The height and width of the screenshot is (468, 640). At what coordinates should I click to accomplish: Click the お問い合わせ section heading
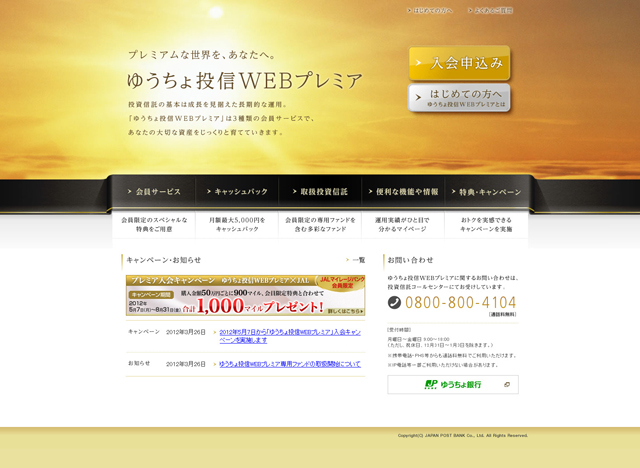410,260
